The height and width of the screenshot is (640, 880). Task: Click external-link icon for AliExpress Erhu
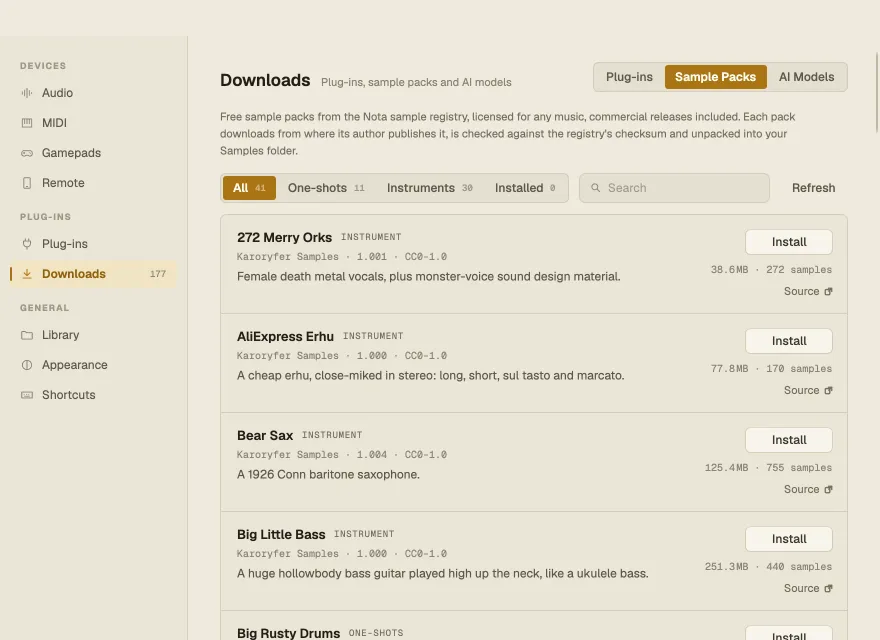828,390
